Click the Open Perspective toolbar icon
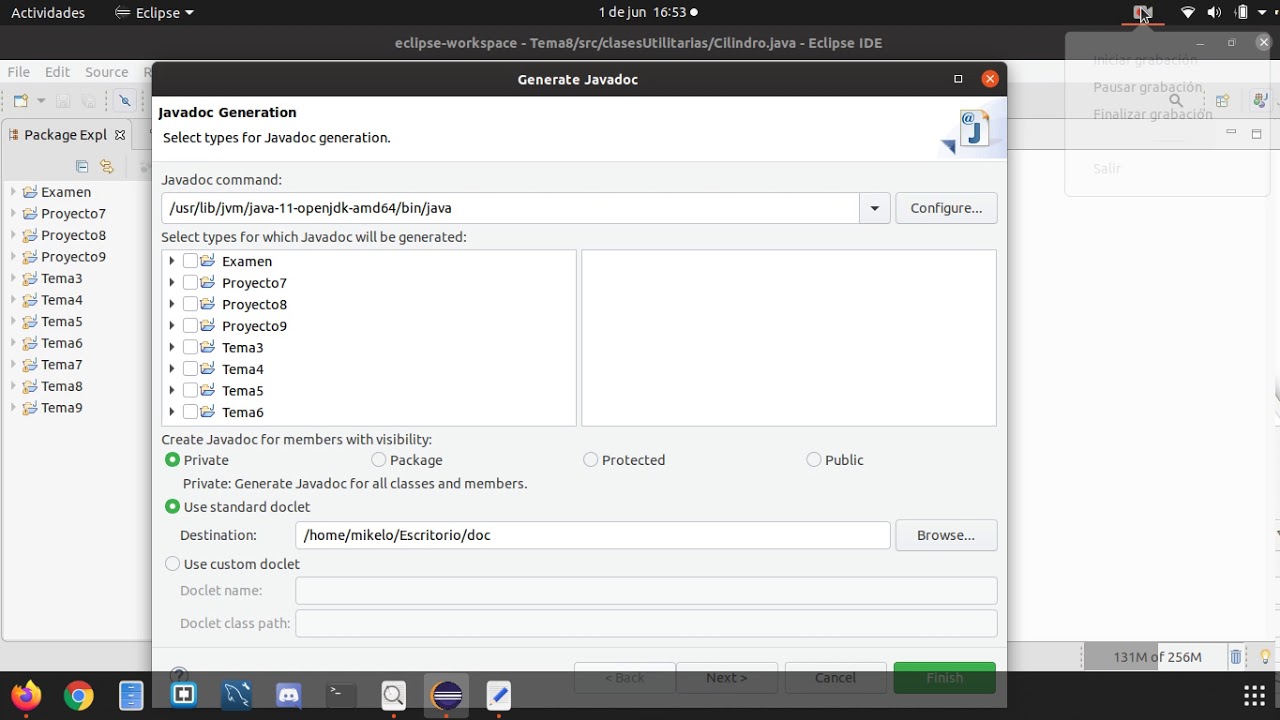The image size is (1280, 720). [x=1222, y=101]
